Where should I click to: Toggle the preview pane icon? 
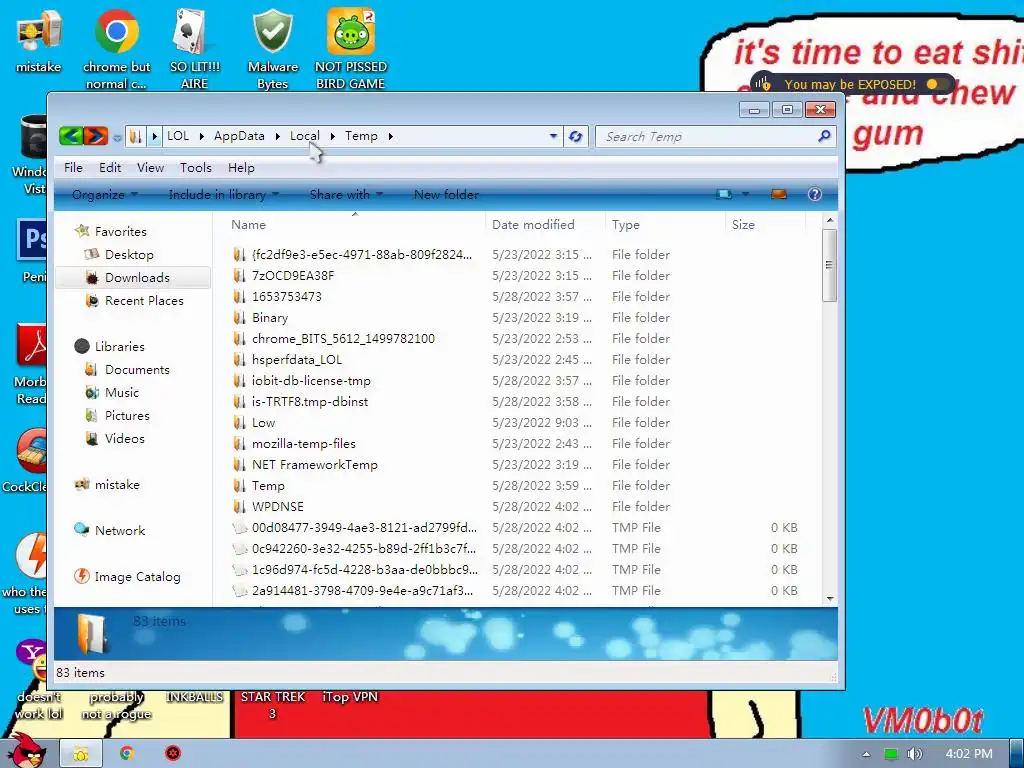pos(778,194)
